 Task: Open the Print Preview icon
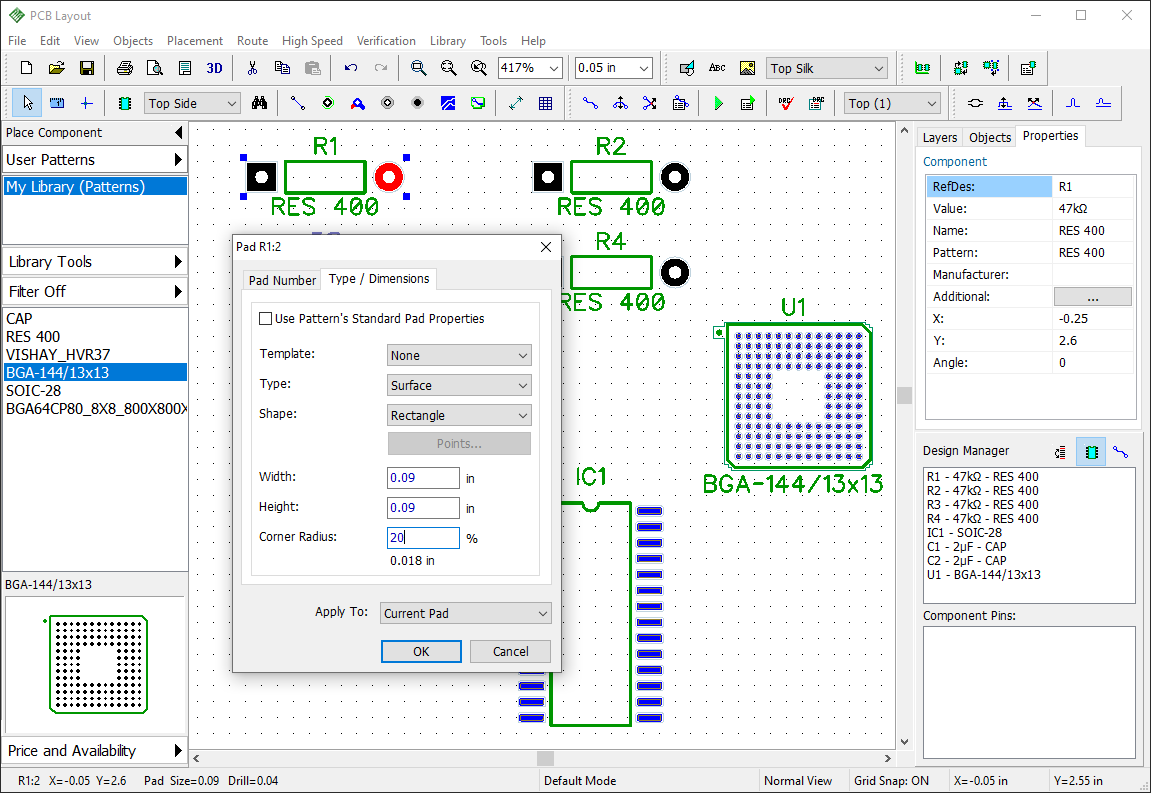155,68
